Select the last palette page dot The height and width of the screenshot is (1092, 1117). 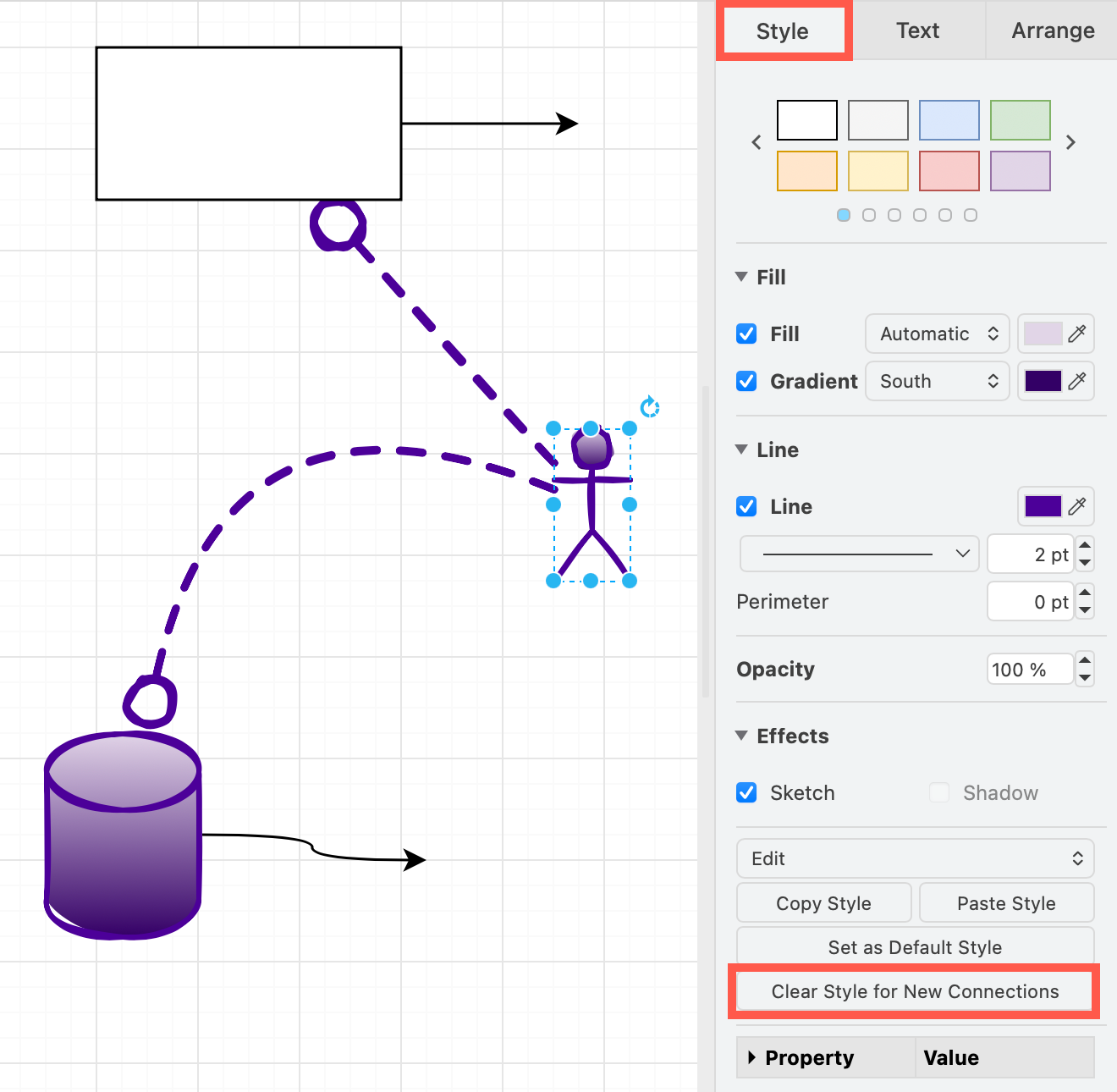pos(971,215)
